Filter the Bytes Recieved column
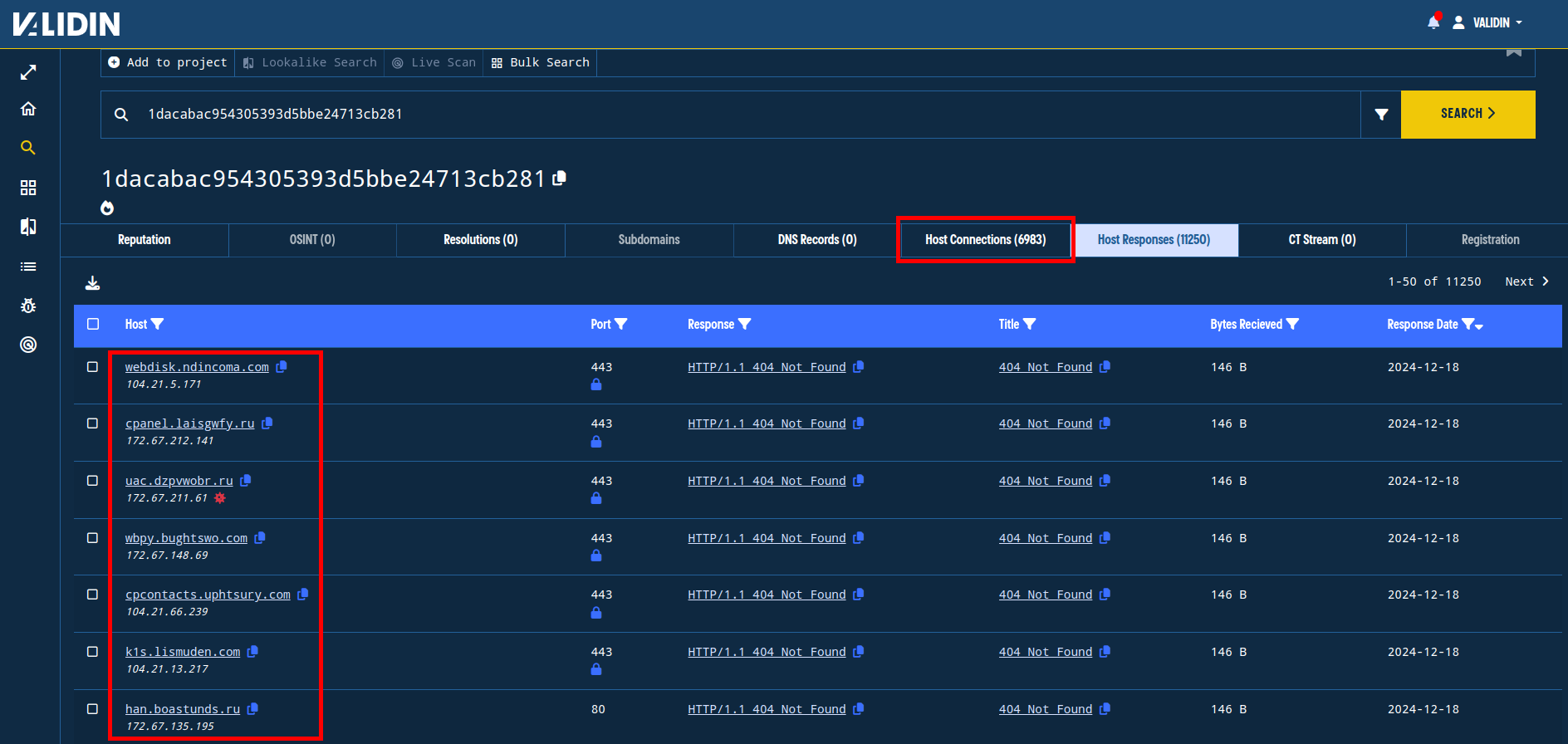1568x744 pixels. [1293, 324]
